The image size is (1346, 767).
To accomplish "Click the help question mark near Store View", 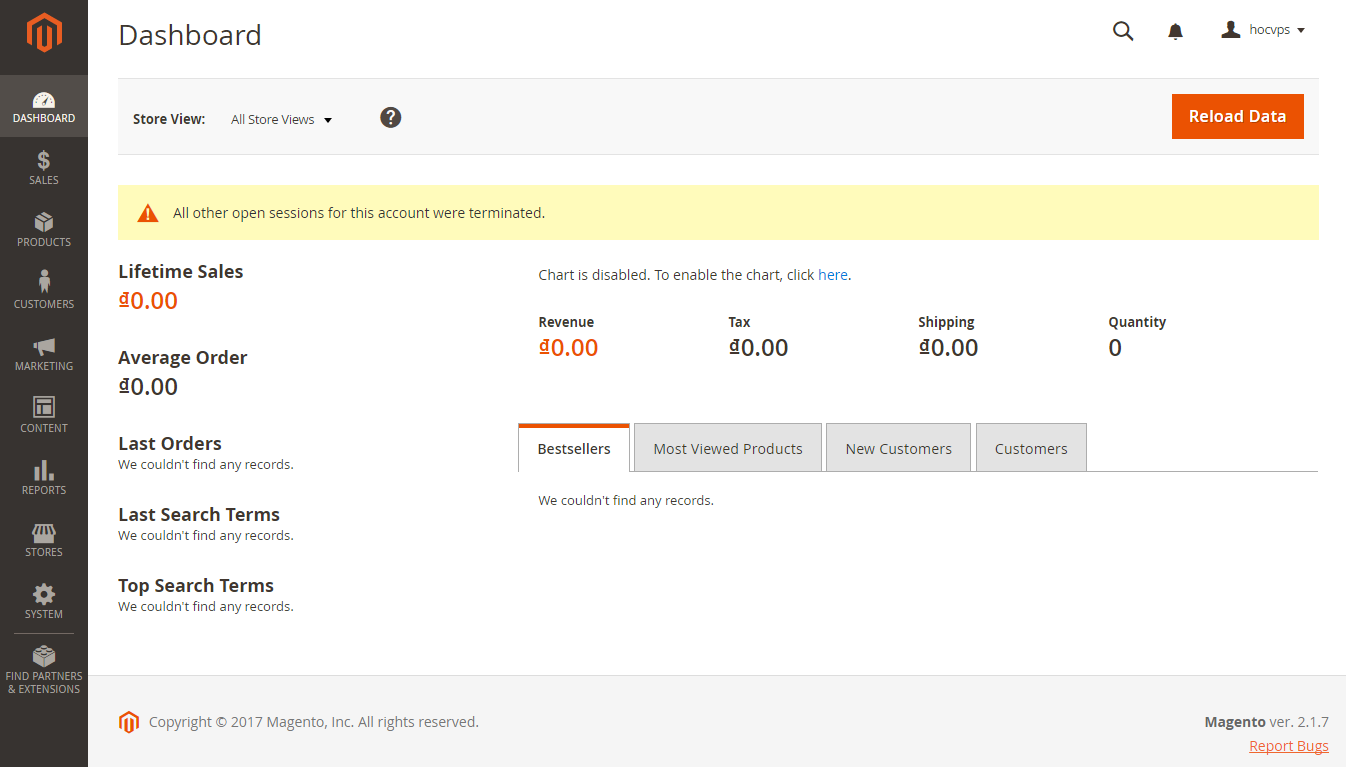I will tap(390, 117).
